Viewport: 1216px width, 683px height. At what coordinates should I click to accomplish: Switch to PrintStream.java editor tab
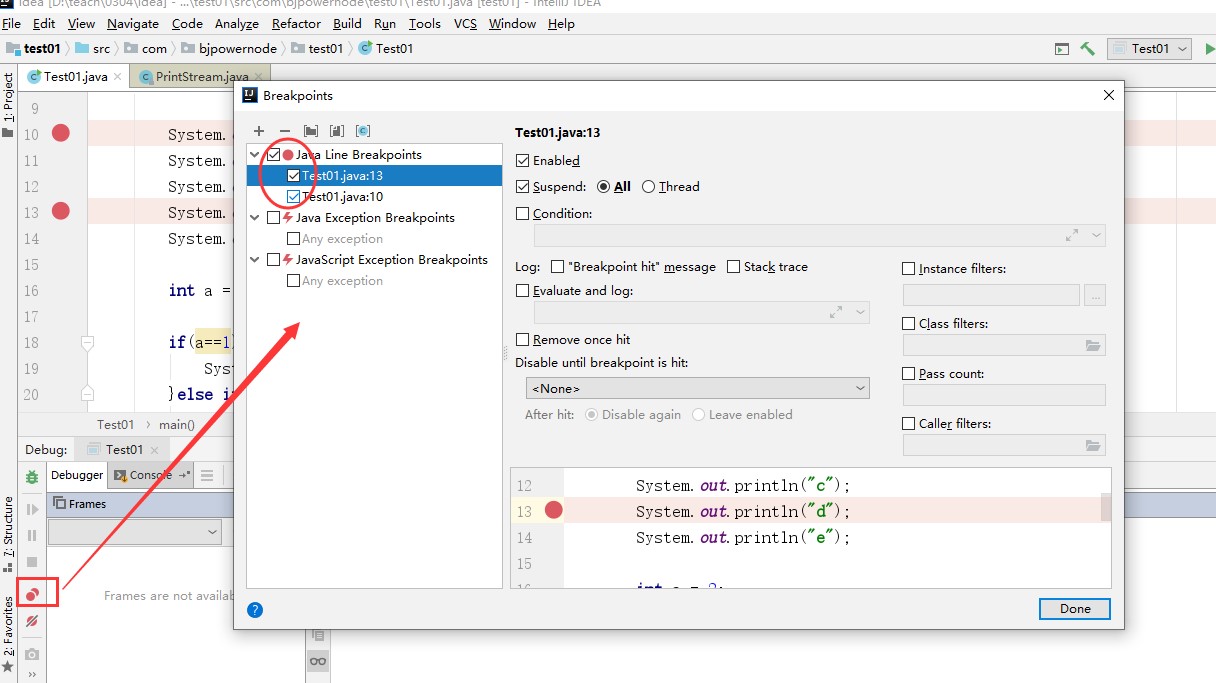pos(201,77)
